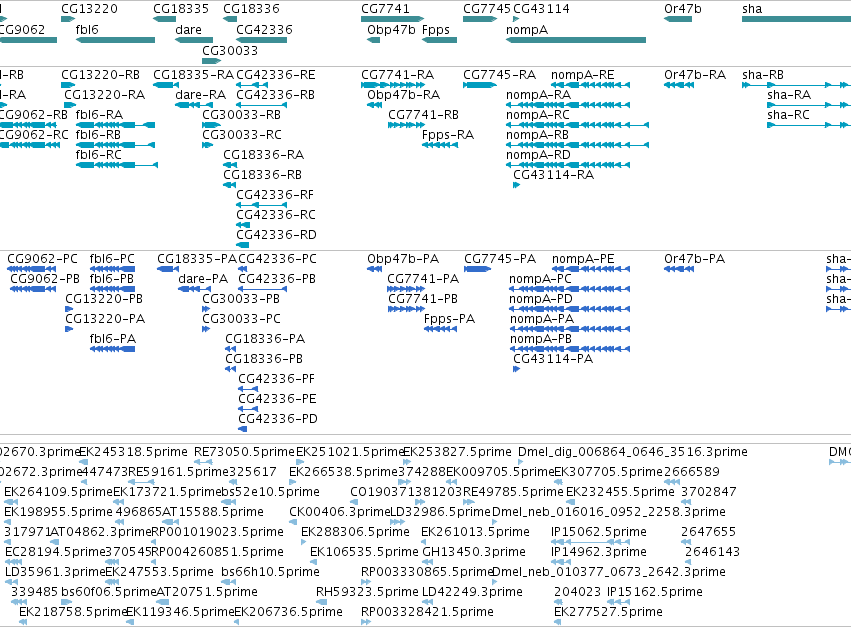Image resolution: width=851 pixels, height=627 pixels.
Task: Click the dare-PA protein label
Action: 203,278
